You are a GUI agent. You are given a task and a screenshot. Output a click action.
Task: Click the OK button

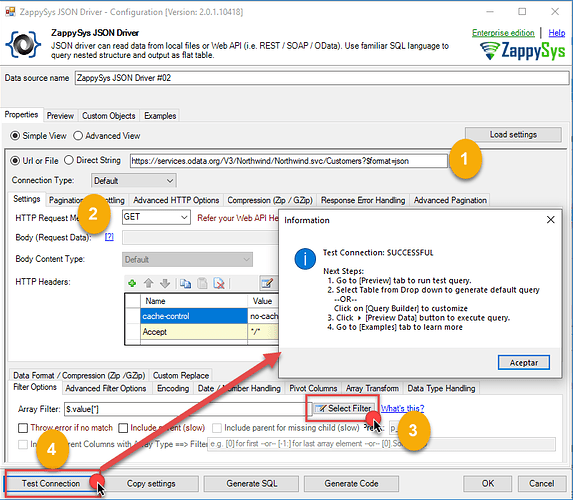pyautogui.click(x=487, y=484)
